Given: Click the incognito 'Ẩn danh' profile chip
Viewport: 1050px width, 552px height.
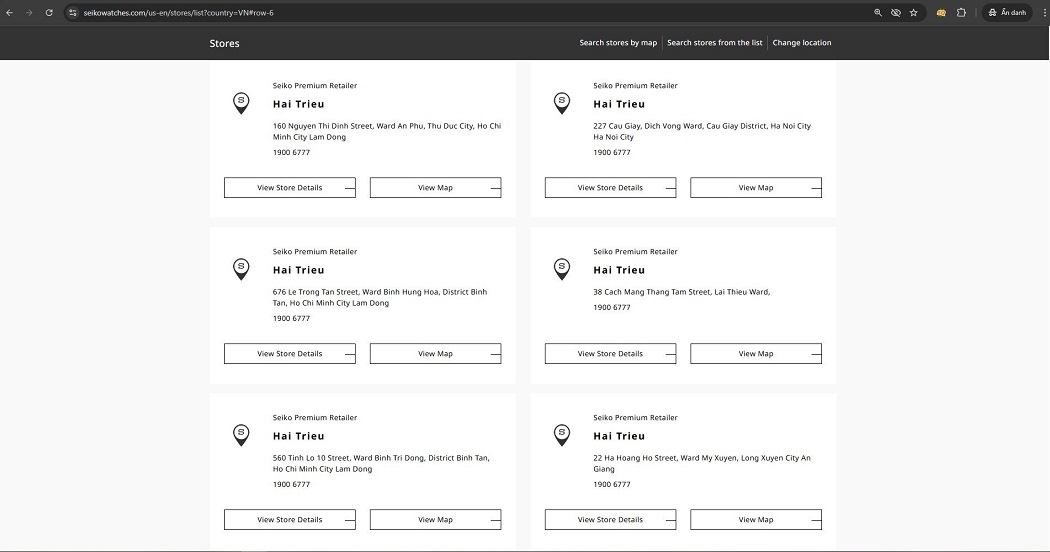Looking at the screenshot, I should (1007, 13).
